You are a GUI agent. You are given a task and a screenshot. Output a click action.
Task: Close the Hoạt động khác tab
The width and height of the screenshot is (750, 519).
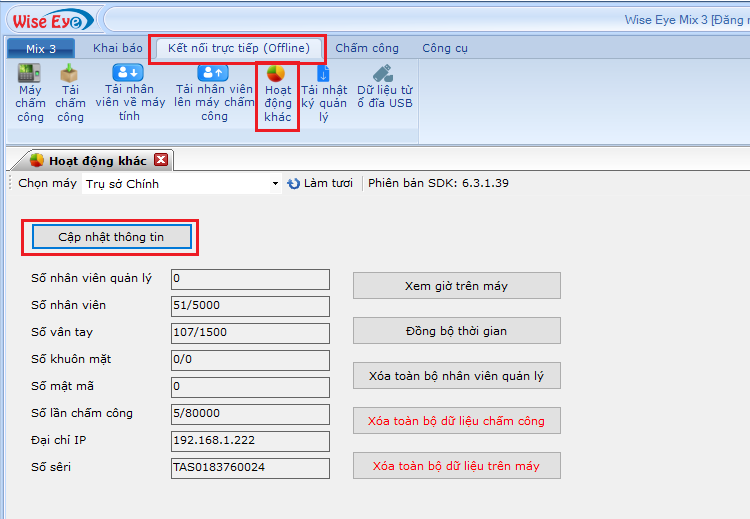[x=161, y=160]
